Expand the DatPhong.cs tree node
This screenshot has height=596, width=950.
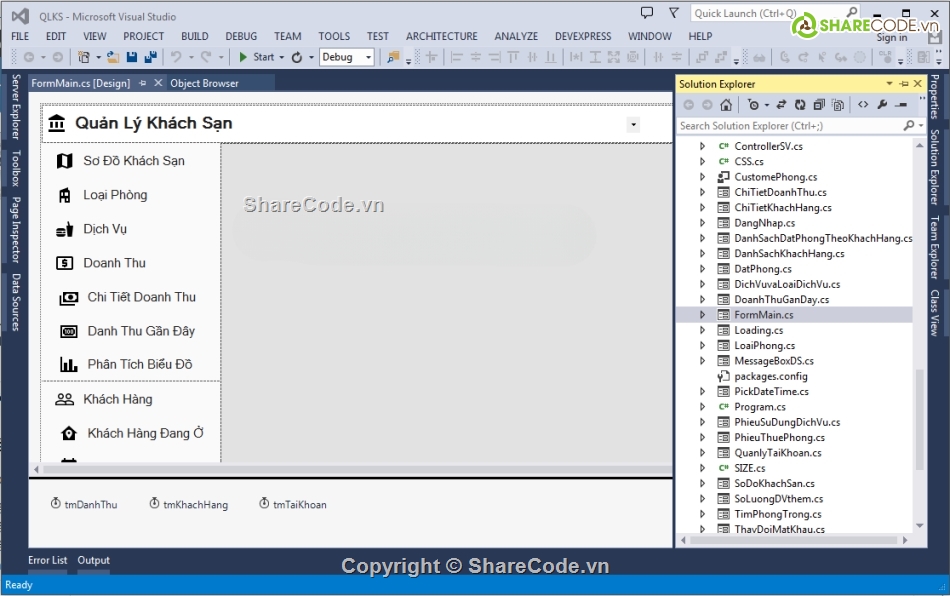pyautogui.click(x=702, y=269)
